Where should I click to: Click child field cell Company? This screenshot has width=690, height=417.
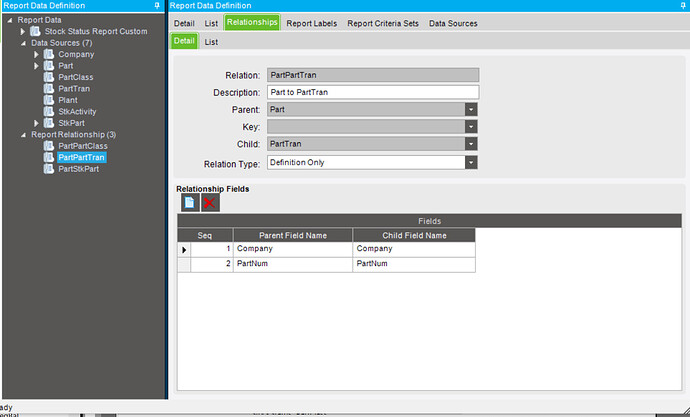pos(414,249)
